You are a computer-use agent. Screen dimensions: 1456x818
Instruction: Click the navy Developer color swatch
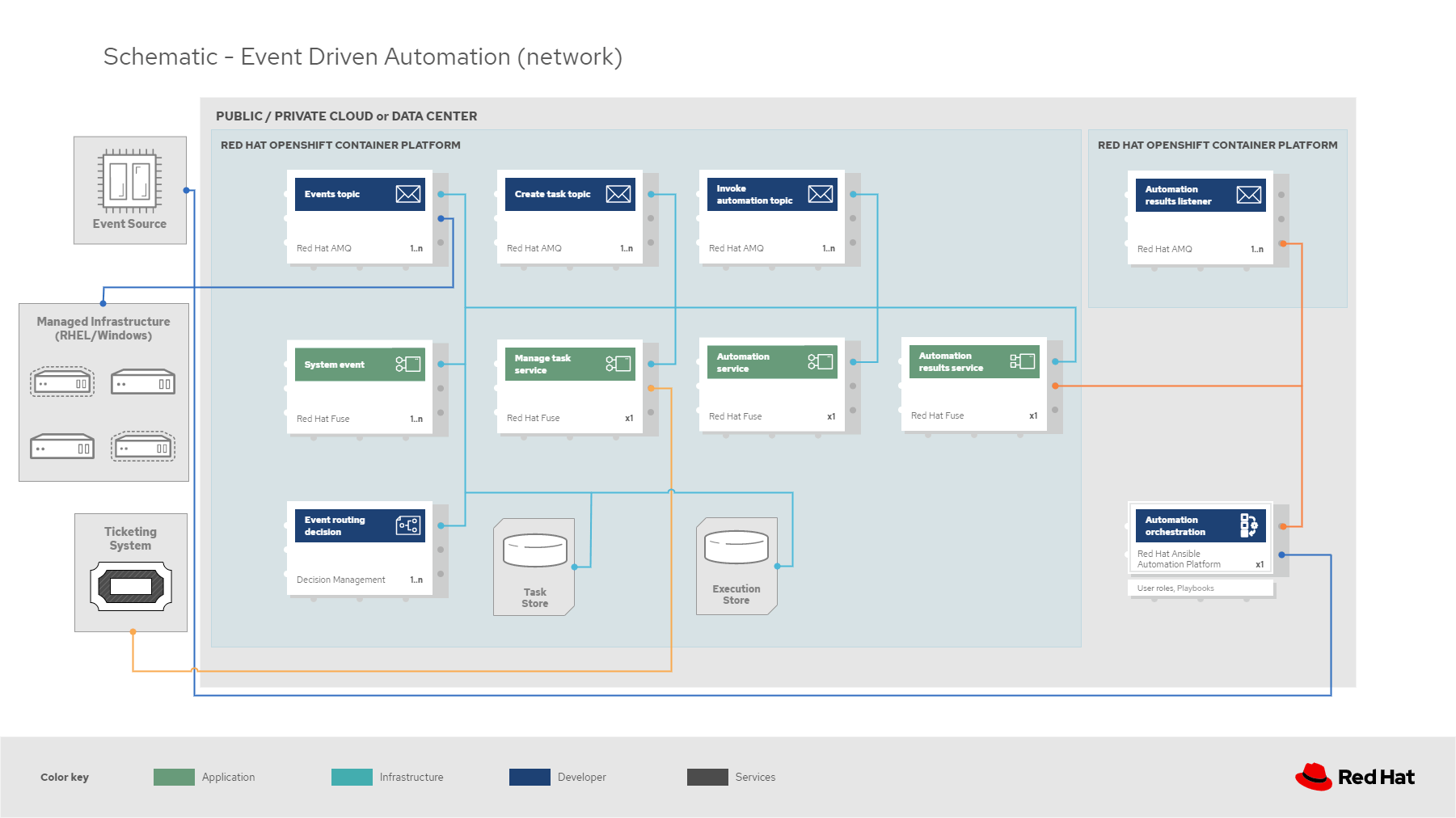pos(530,777)
